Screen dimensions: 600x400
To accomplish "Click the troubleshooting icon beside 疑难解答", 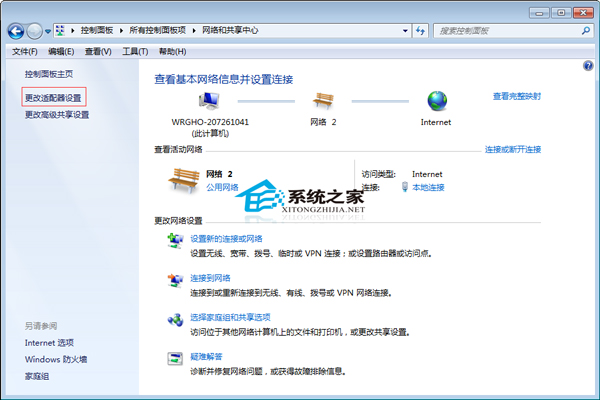I will (175, 359).
